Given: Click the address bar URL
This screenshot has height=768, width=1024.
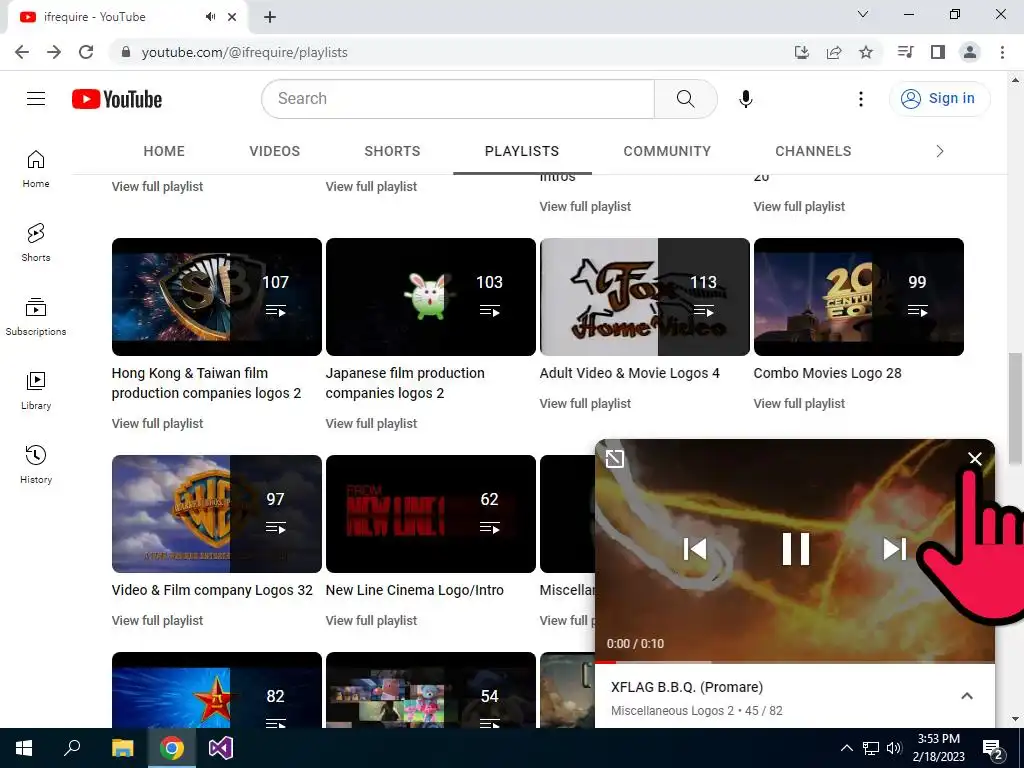Looking at the screenshot, I should [244, 52].
